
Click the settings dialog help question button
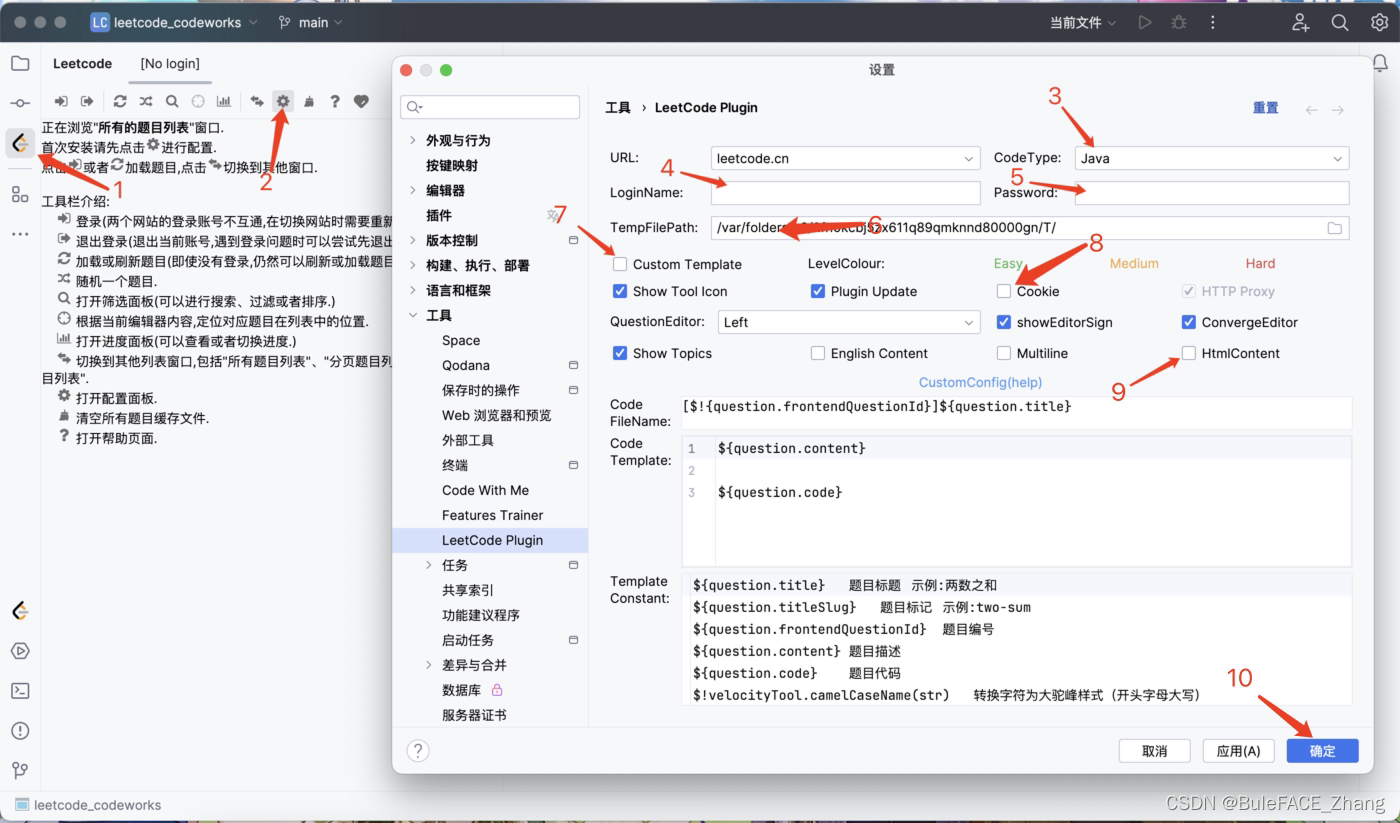click(418, 751)
